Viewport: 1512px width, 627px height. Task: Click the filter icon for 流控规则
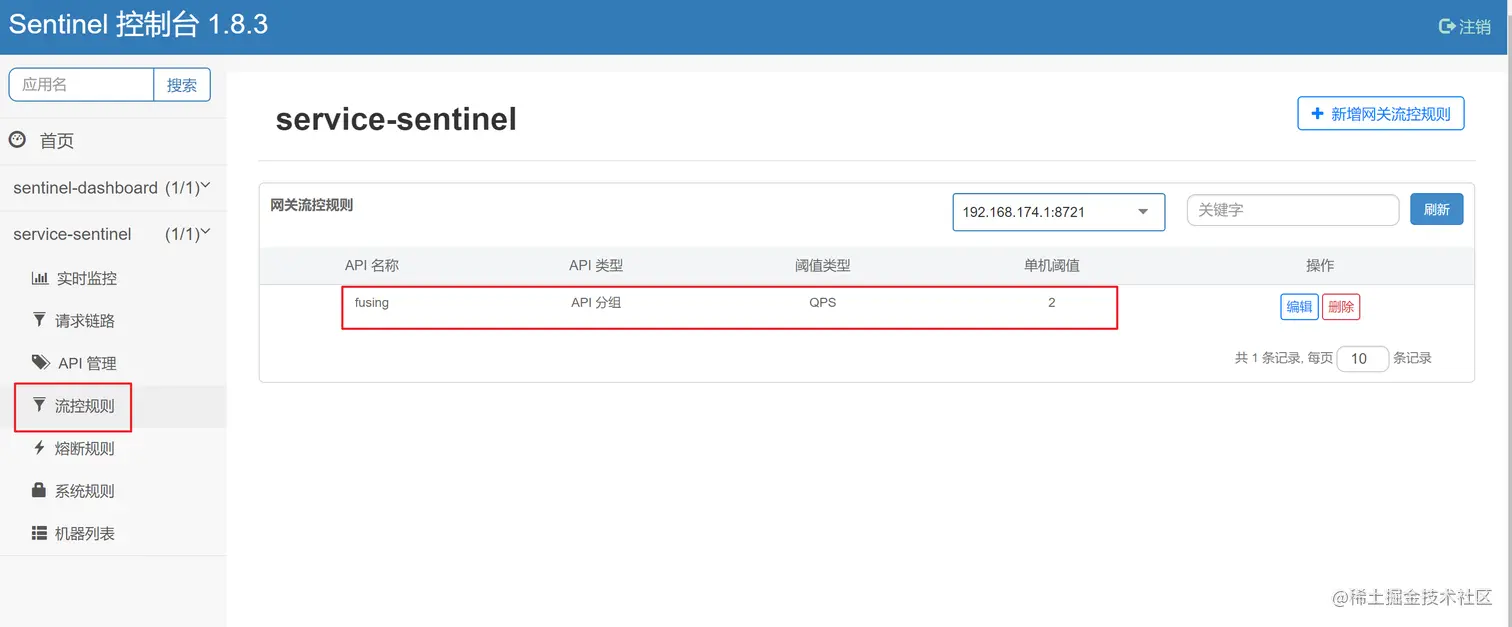[39, 405]
